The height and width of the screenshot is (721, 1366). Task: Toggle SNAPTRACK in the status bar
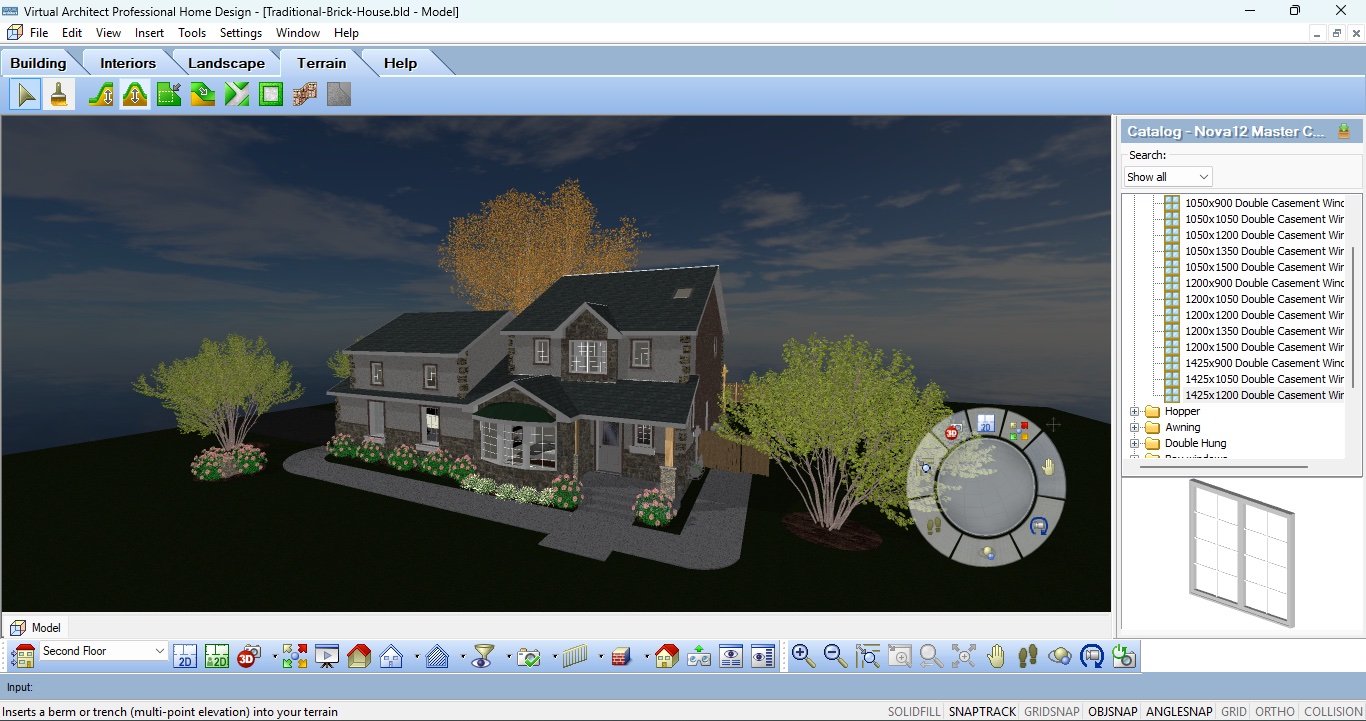pyautogui.click(x=982, y=712)
